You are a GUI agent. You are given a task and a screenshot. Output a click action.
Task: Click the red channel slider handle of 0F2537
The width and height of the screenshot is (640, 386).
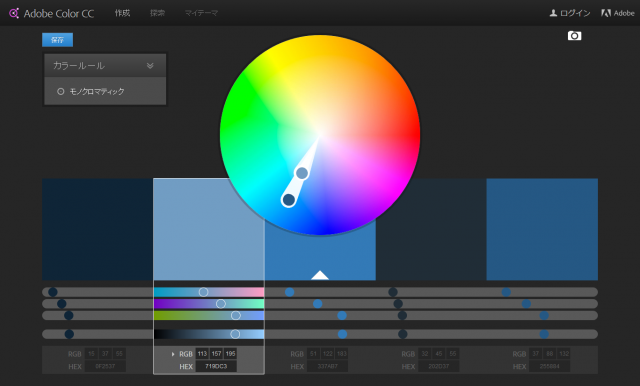[x=53, y=292]
